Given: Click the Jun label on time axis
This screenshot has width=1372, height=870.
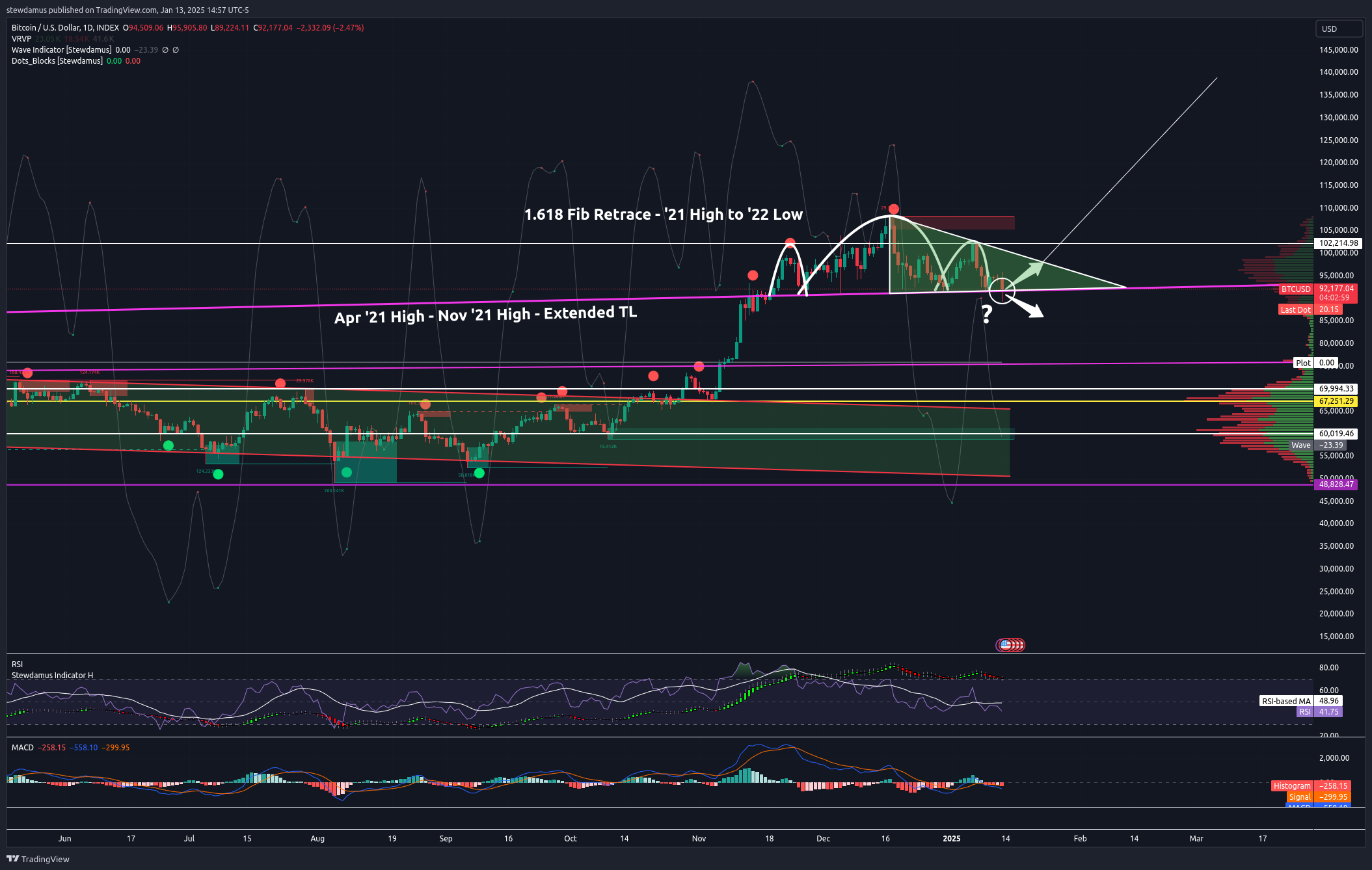Looking at the screenshot, I should pyautogui.click(x=64, y=839).
